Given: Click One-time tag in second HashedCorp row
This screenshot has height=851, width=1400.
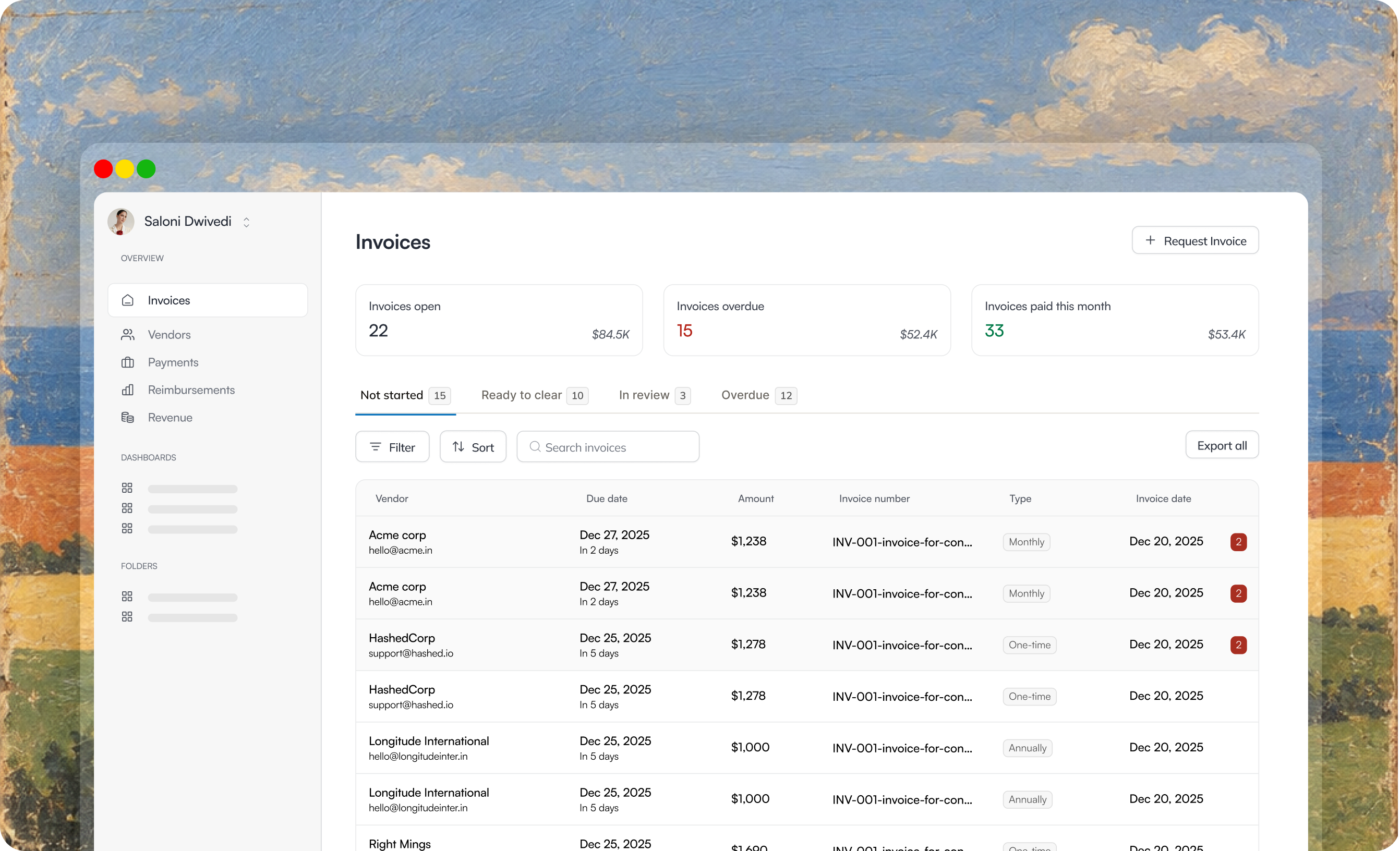Looking at the screenshot, I should coord(1029,697).
